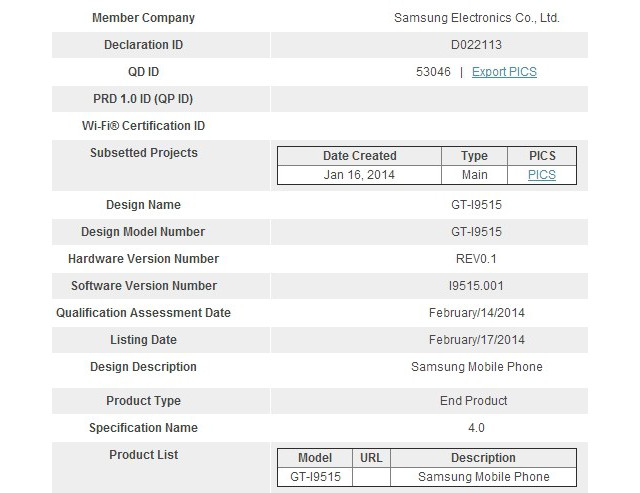Click the empty URL cell in Product List

(x=371, y=477)
